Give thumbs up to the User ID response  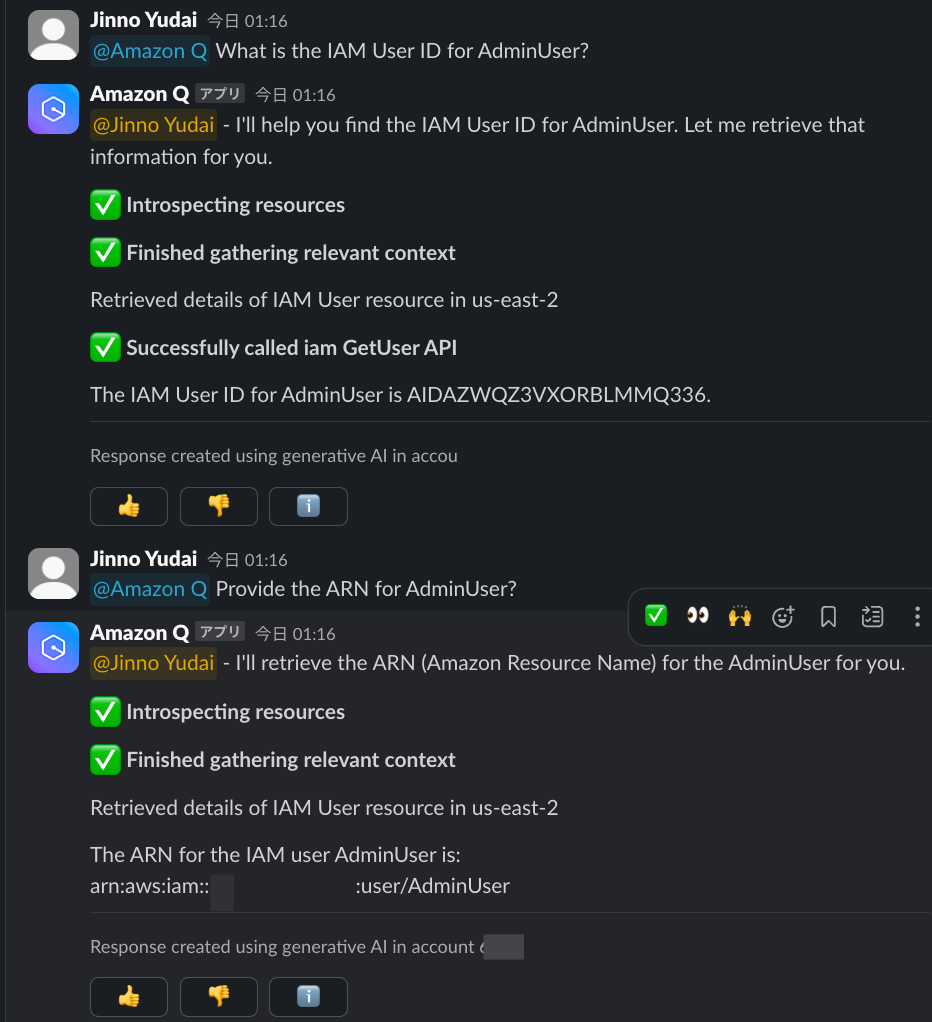point(129,506)
